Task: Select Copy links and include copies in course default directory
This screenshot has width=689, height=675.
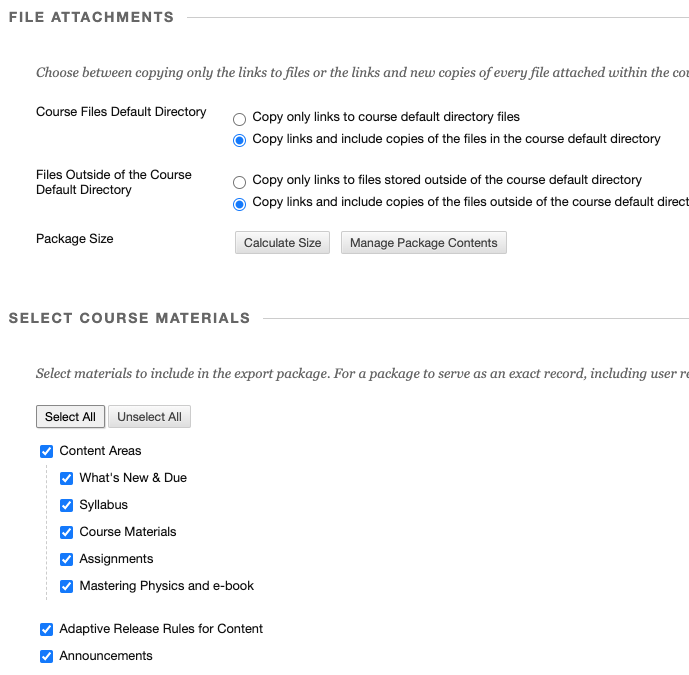Action: [x=239, y=140]
